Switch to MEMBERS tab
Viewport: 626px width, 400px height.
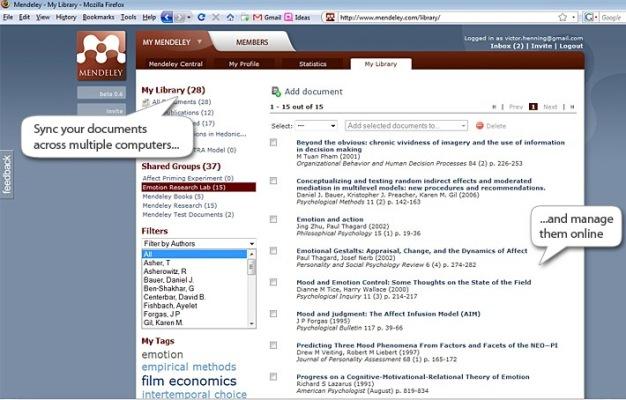[252, 42]
